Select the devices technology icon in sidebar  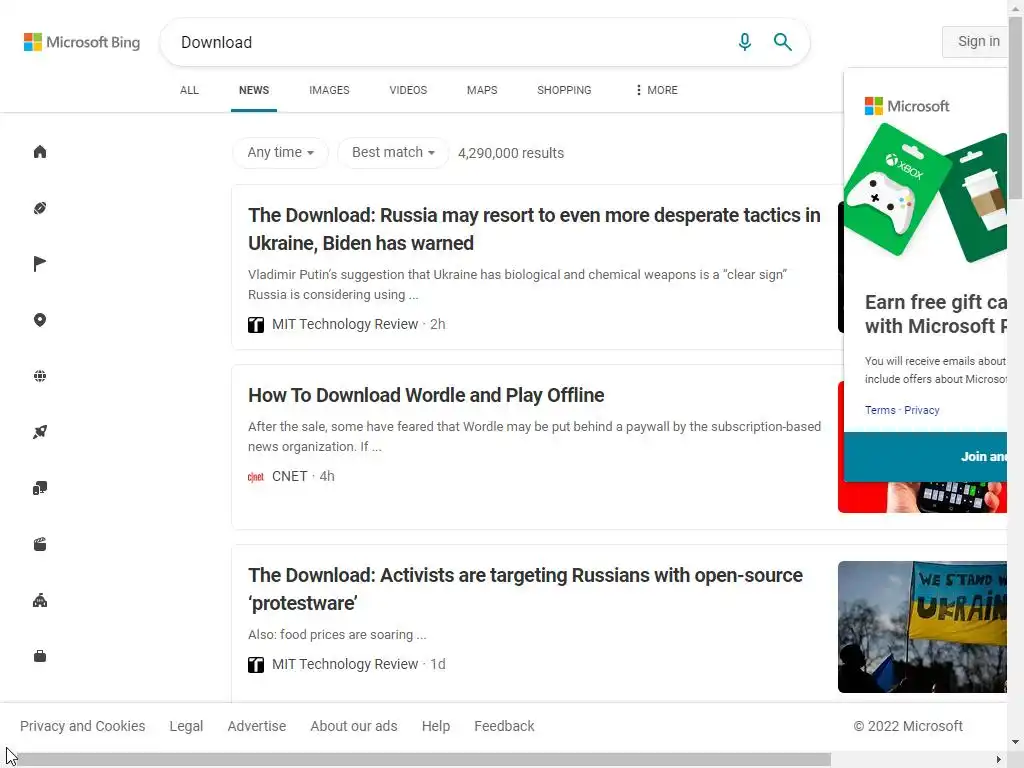tap(40, 488)
